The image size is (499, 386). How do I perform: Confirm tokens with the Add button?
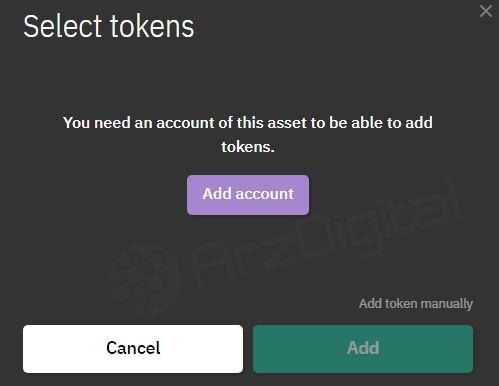pos(363,349)
